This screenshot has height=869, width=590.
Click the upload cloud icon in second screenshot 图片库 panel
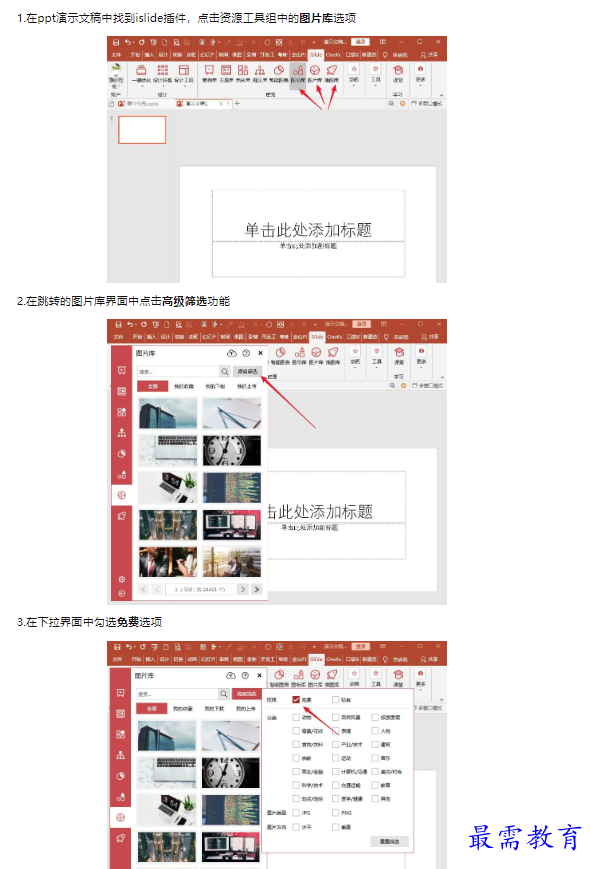tap(232, 353)
